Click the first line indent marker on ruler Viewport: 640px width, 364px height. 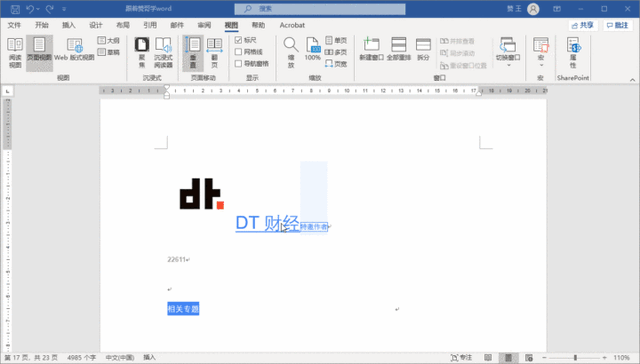point(167,87)
